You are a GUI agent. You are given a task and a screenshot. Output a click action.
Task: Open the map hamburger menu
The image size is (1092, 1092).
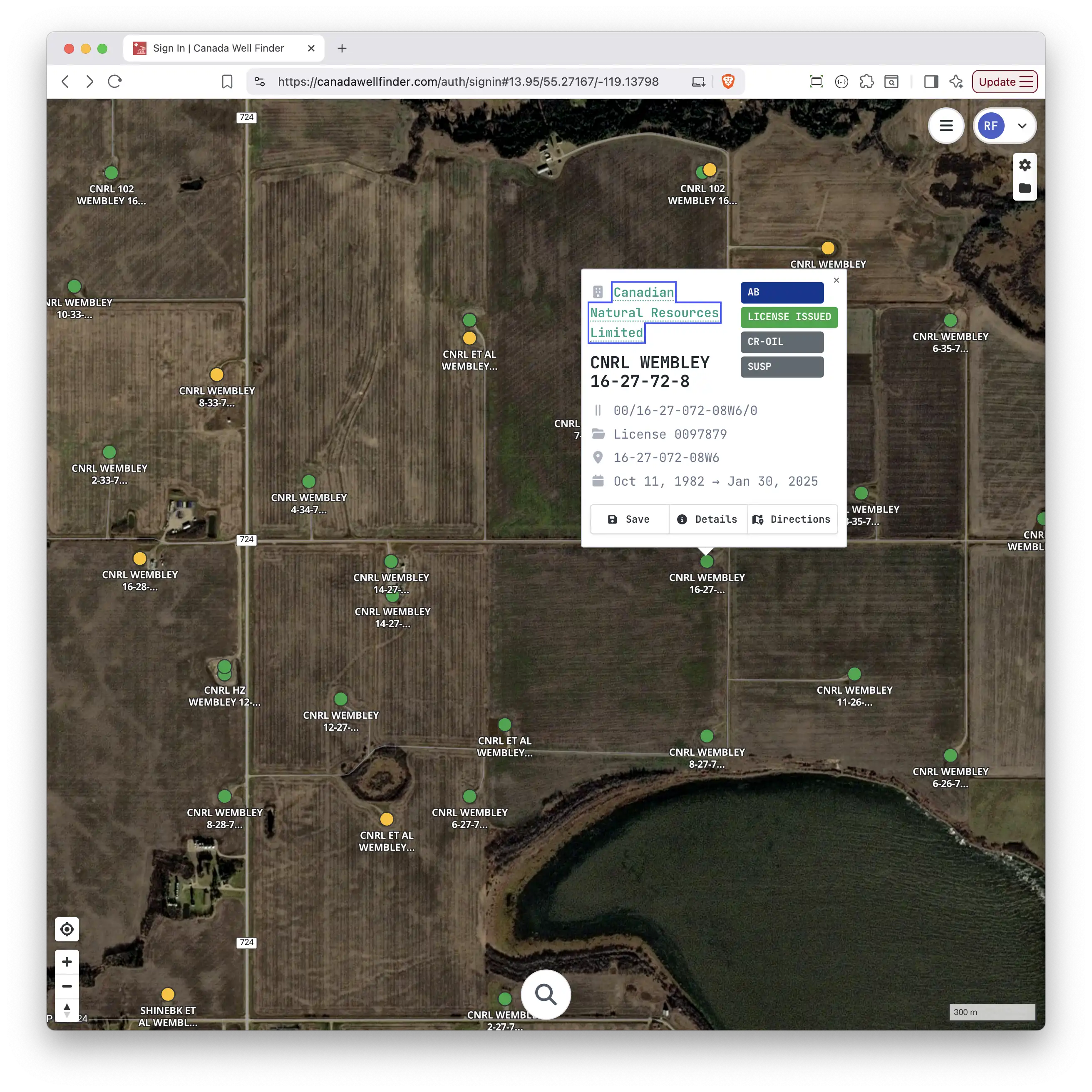click(x=946, y=126)
